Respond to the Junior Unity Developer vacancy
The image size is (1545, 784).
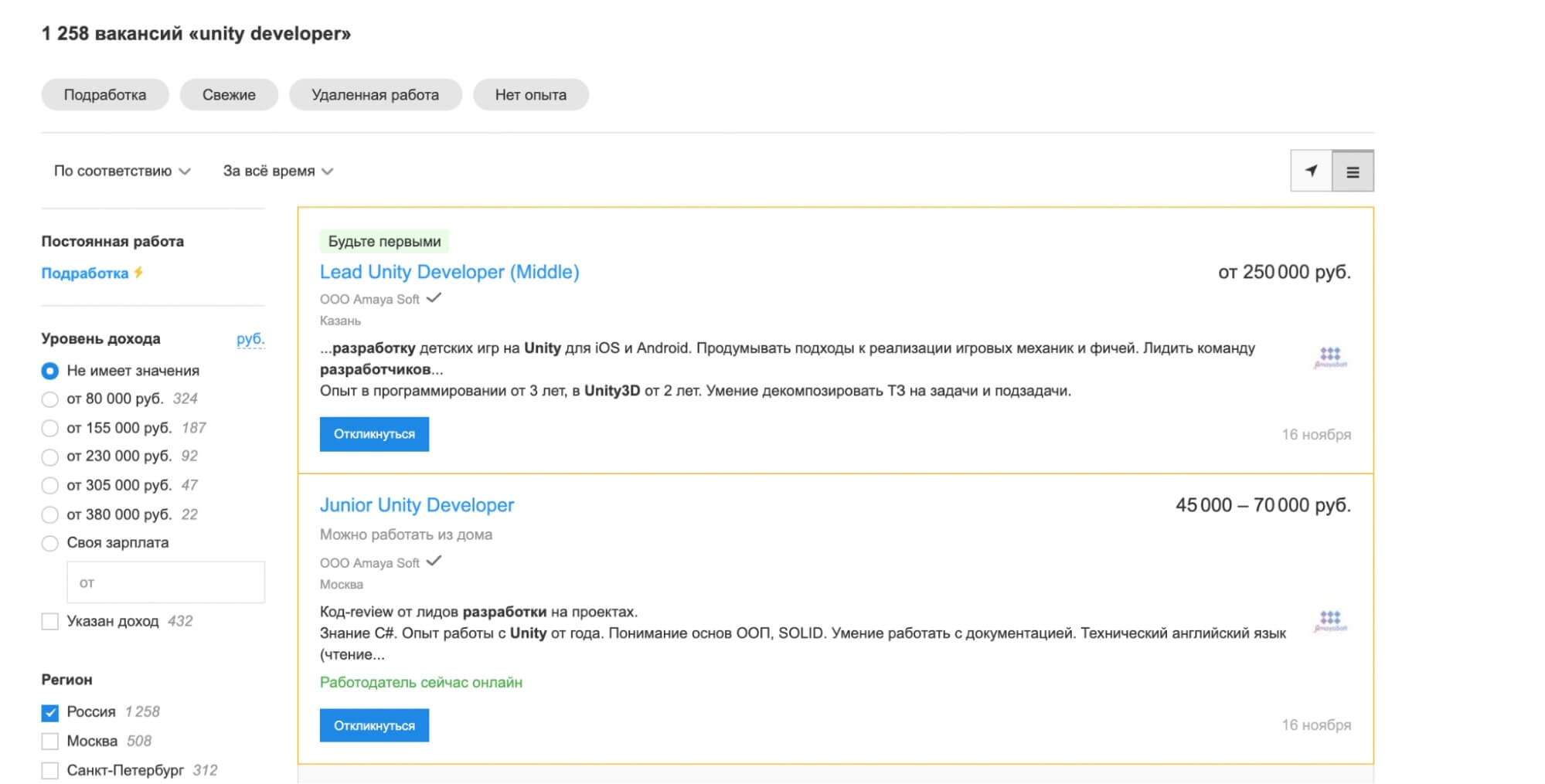(x=374, y=725)
